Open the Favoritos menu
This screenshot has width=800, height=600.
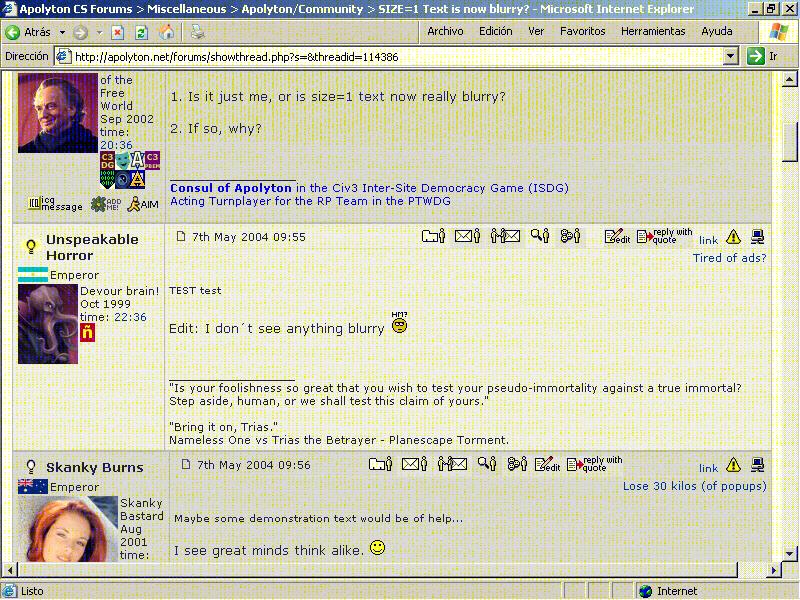pos(582,31)
